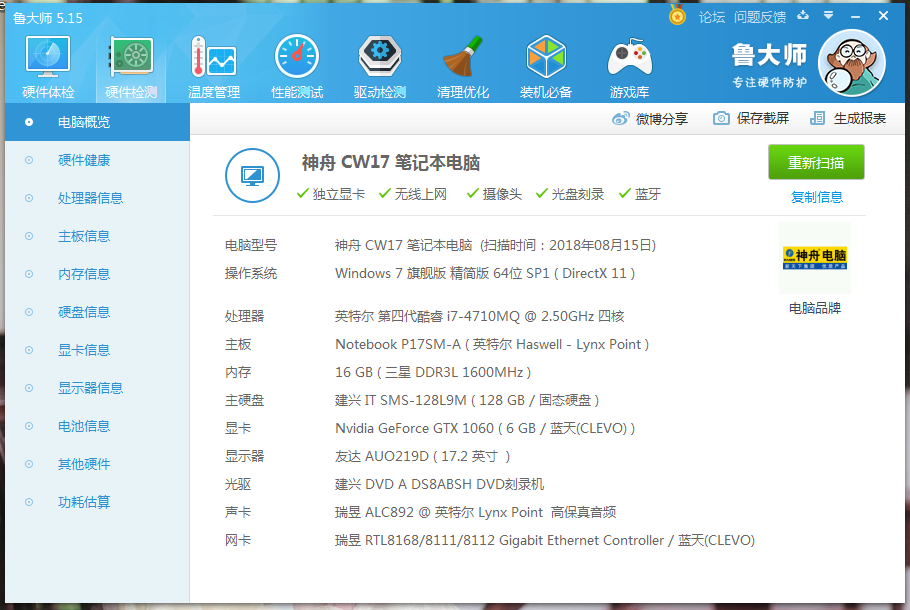Click the 蓝牙 feature label
The height and width of the screenshot is (610, 910).
[640, 194]
